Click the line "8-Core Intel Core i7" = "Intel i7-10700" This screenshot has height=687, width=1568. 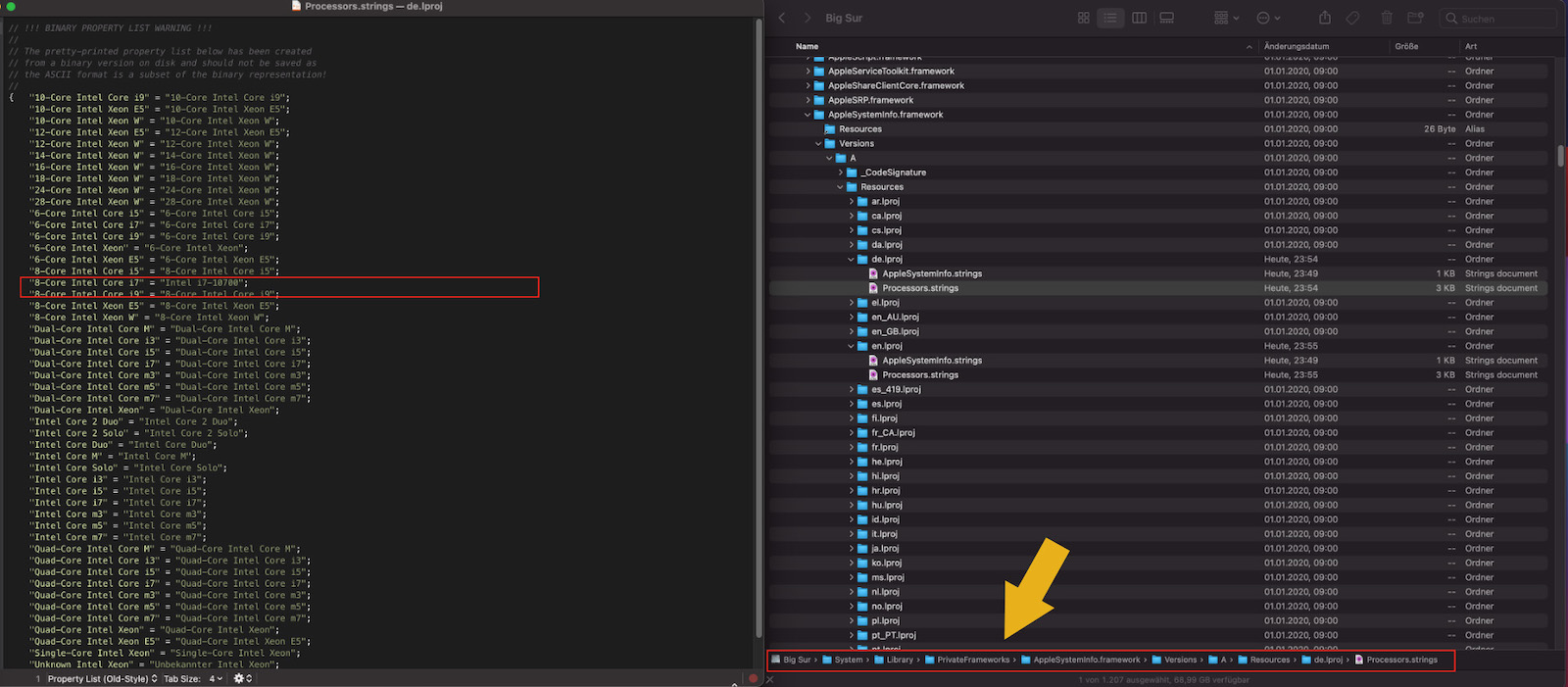(x=138, y=283)
